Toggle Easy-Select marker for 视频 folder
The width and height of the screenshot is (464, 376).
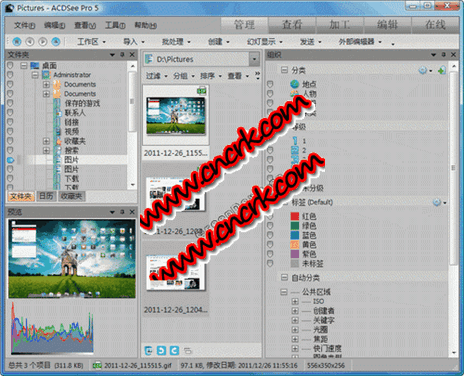coord(10,131)
